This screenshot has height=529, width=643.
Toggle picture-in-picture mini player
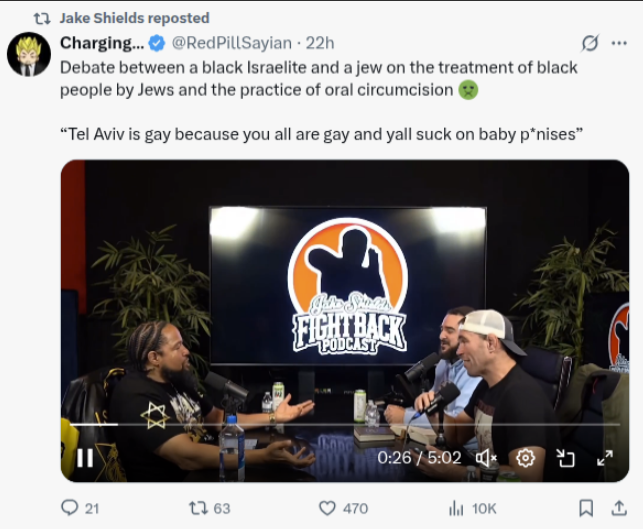point(565,458)
